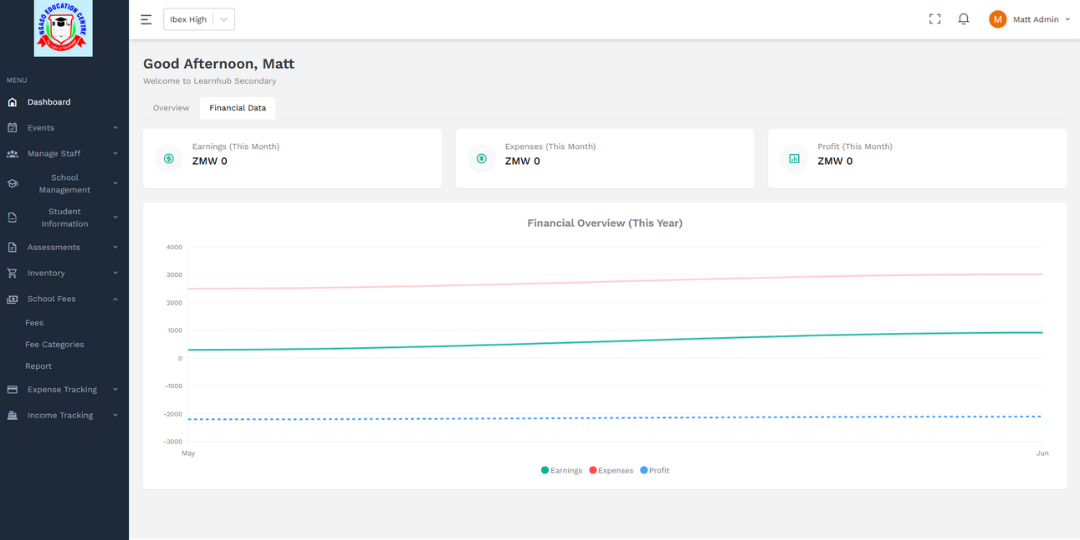Click the Inventory cart icon

tap(12, 273)
